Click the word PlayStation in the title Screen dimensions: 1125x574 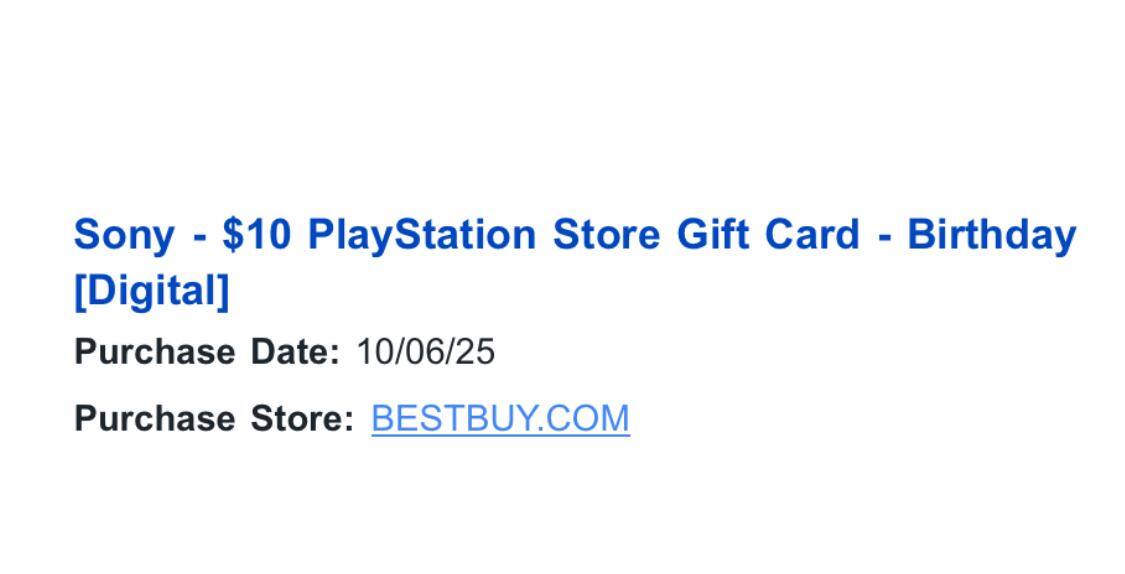tap(421, 235)
